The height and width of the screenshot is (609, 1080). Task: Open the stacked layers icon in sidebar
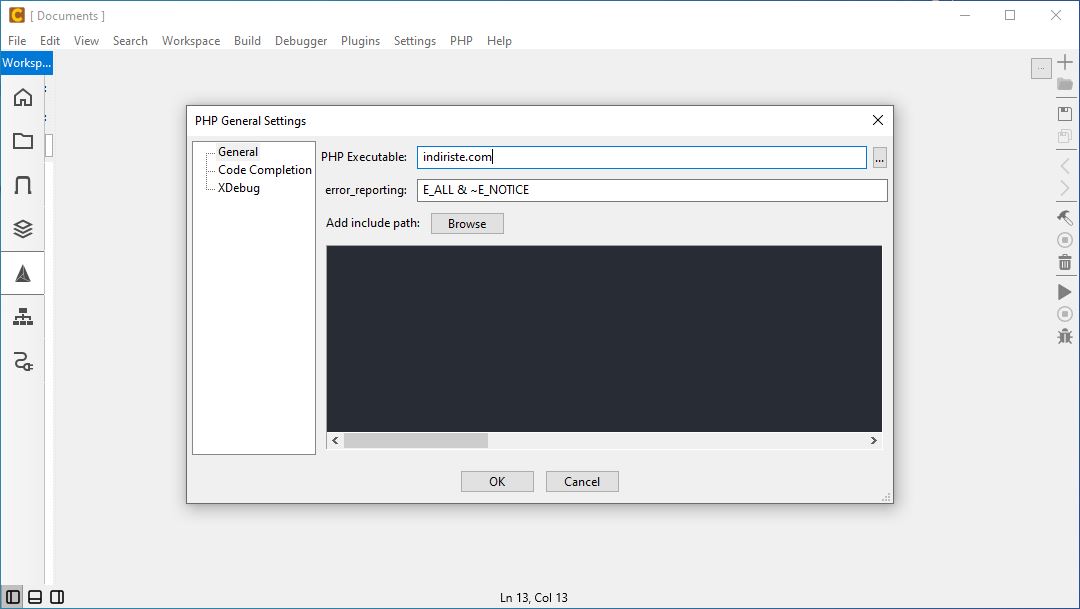(23, 229)
